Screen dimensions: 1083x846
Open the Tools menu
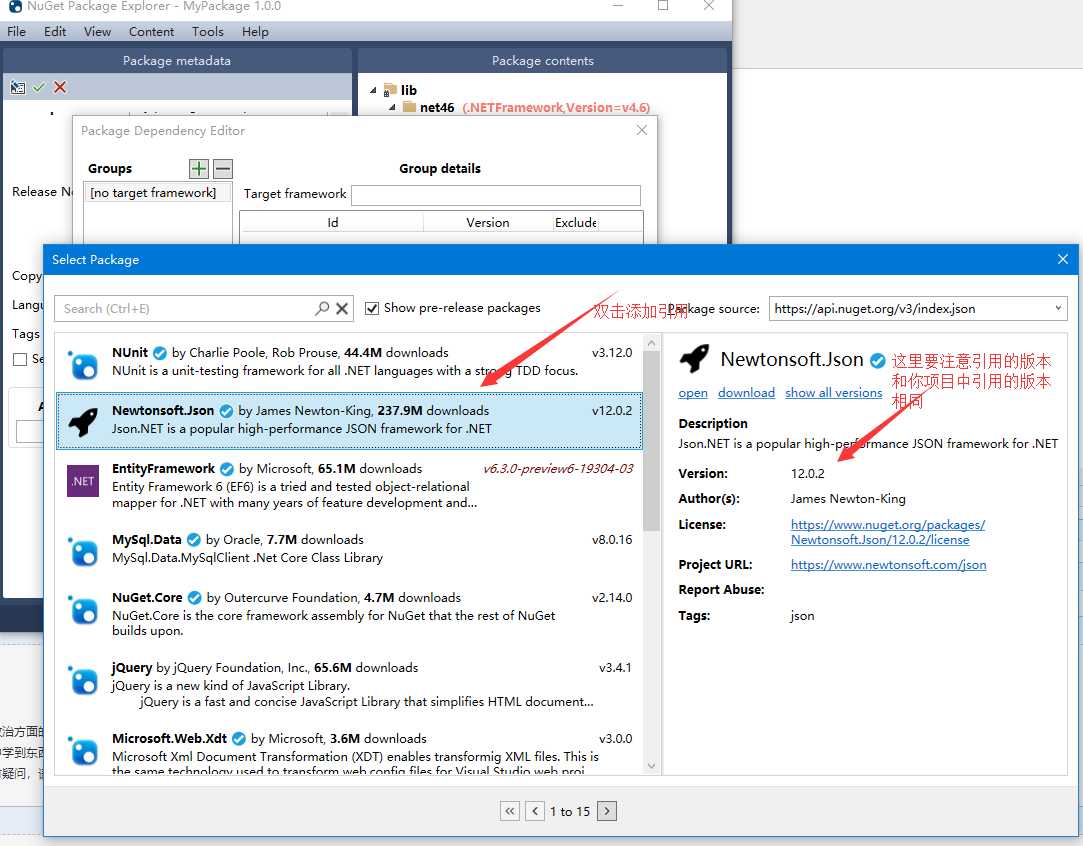coord(207,32)
